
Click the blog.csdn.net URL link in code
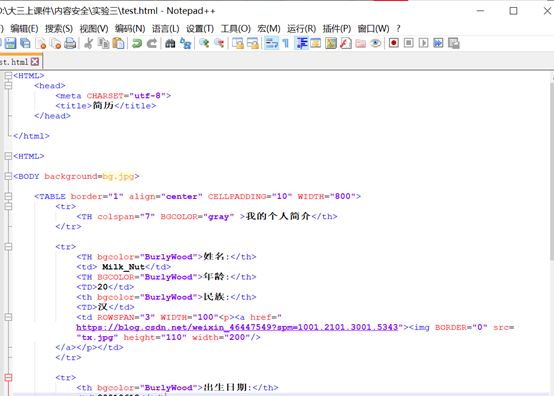click(237, 327)
